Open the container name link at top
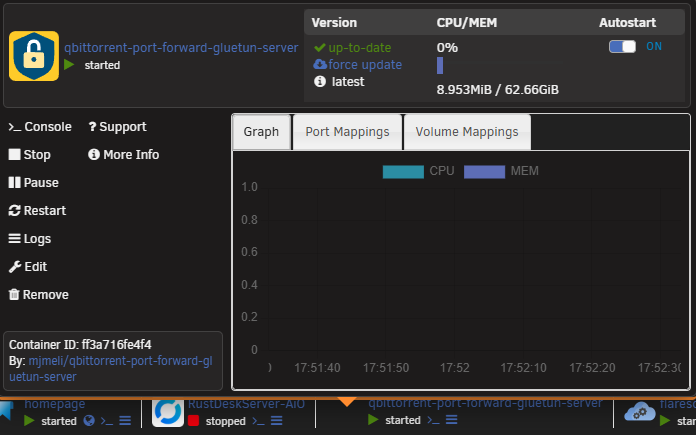696x435 pixels. [x=181, y=47]
